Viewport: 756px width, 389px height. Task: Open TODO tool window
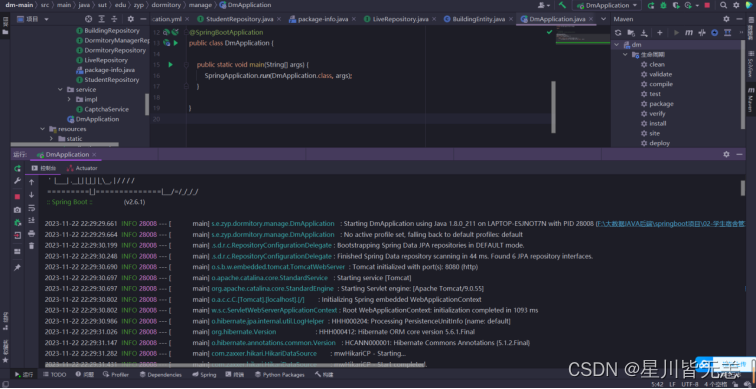point(54,375)
